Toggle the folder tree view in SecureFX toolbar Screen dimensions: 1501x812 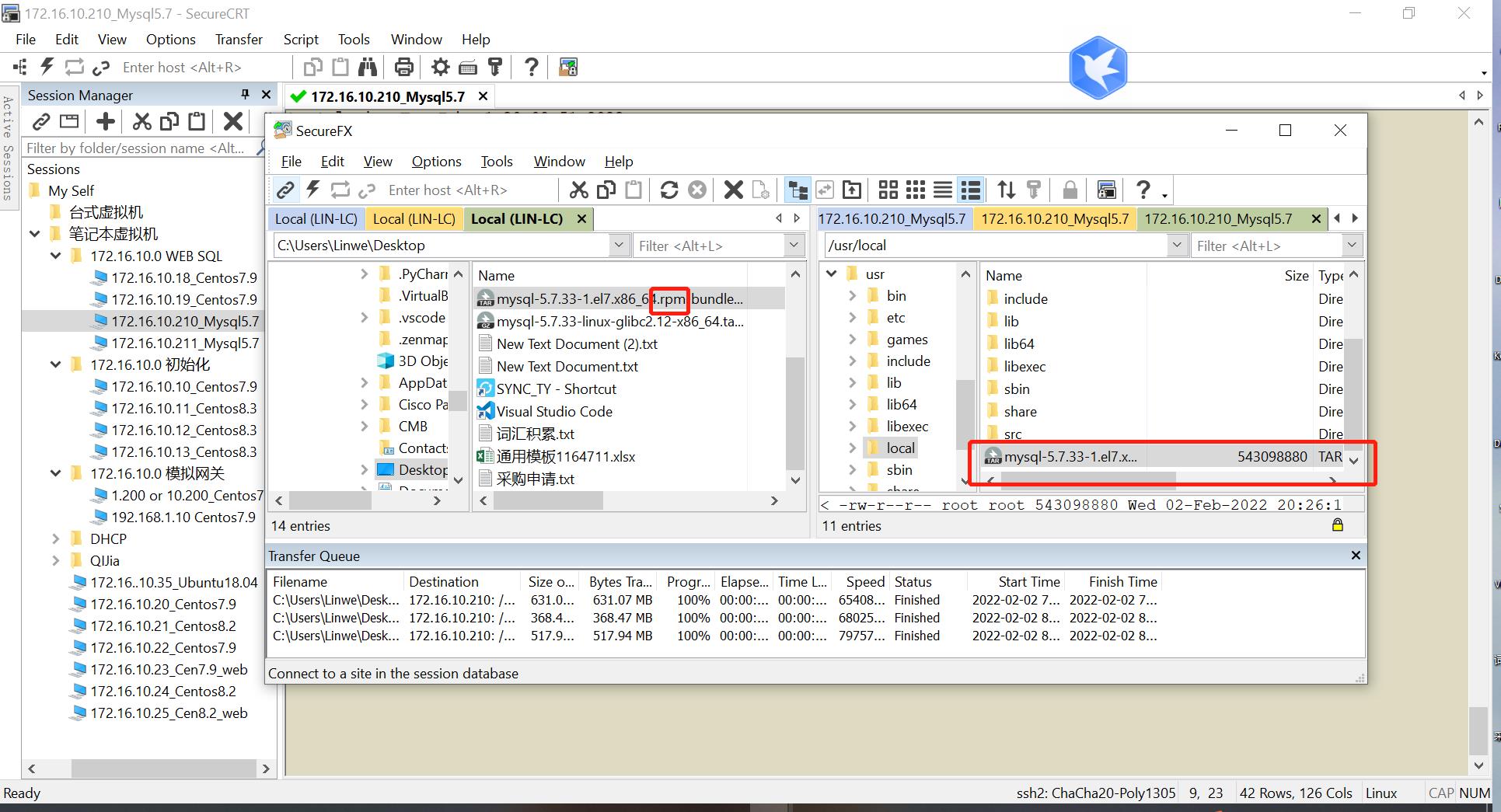pyautogui.click(x=798, y=190)
